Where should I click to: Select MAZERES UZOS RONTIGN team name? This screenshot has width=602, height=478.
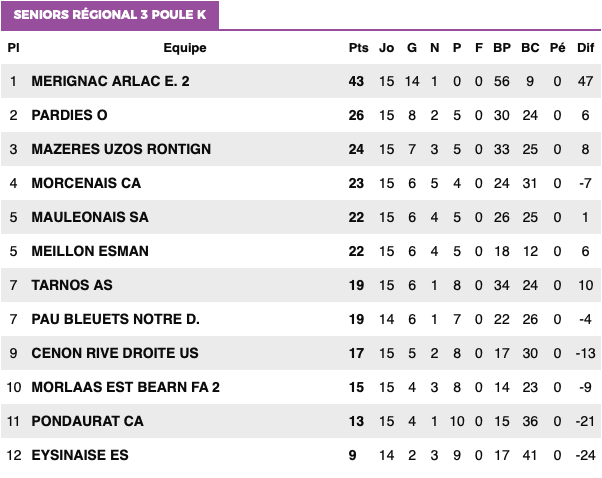click(121, 149)
